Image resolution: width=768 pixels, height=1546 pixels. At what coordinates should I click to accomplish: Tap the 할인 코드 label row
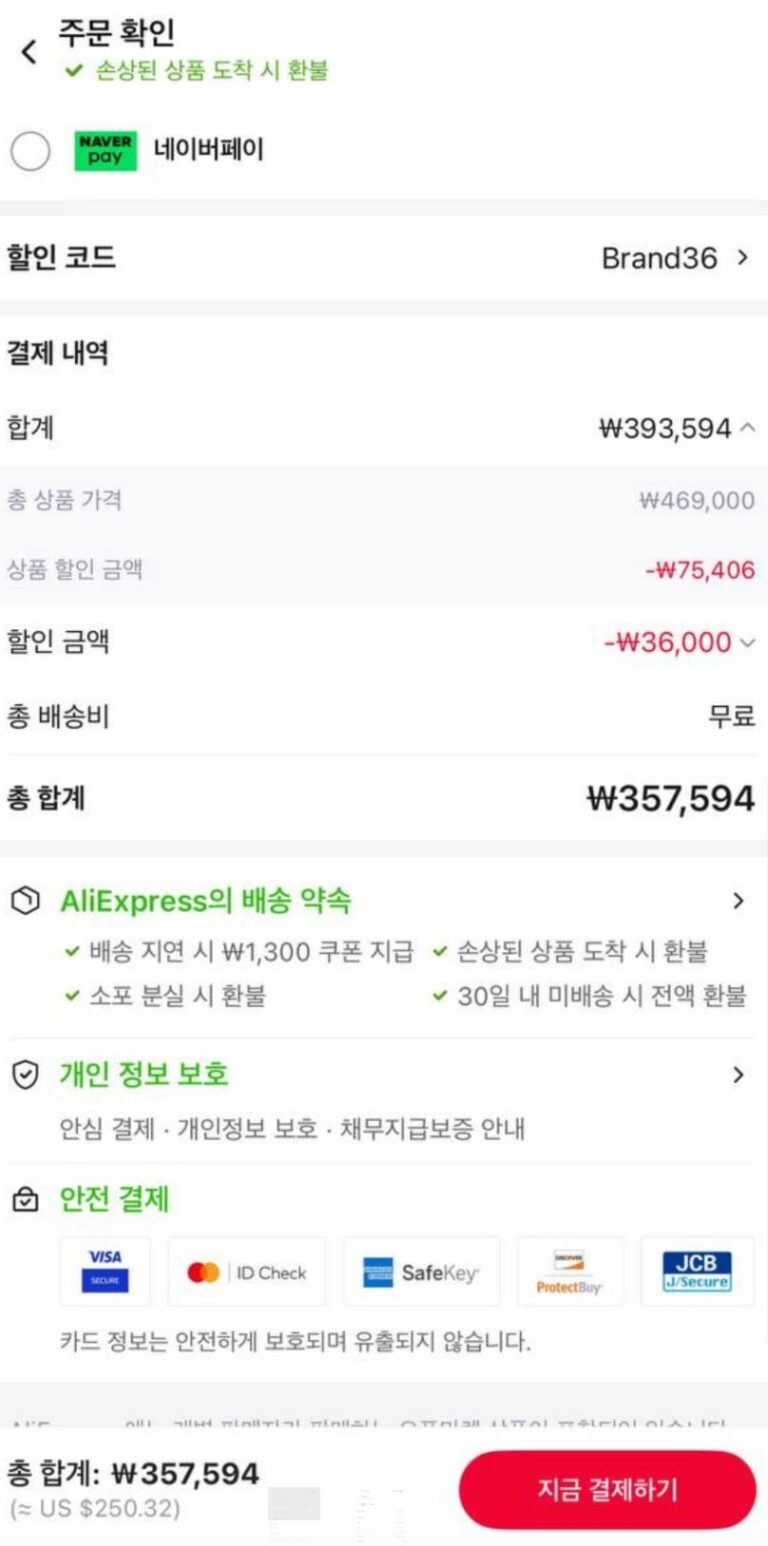tap(62, 258)
